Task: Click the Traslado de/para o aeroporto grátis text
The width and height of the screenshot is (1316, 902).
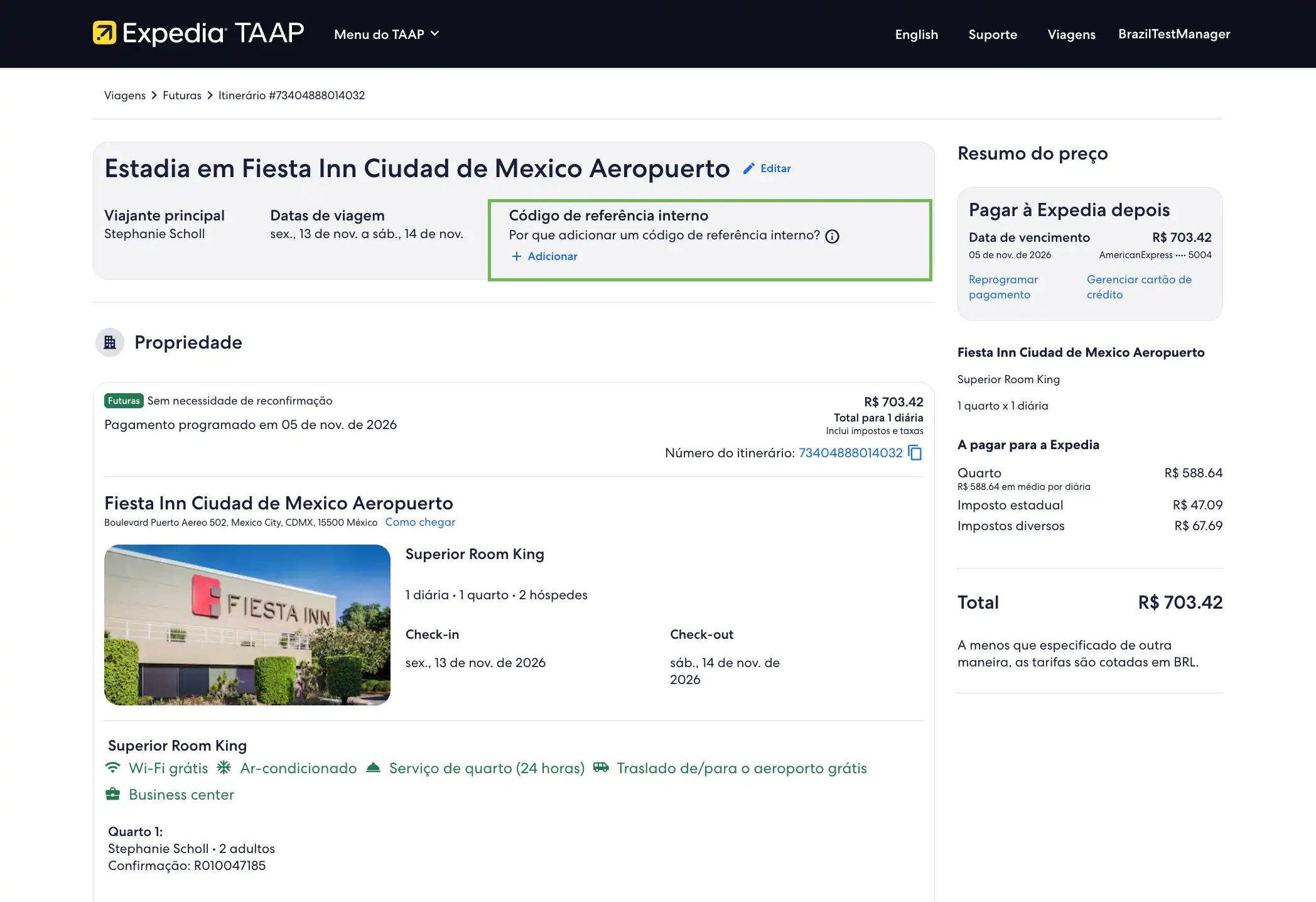Action: (x=742, y=768)
